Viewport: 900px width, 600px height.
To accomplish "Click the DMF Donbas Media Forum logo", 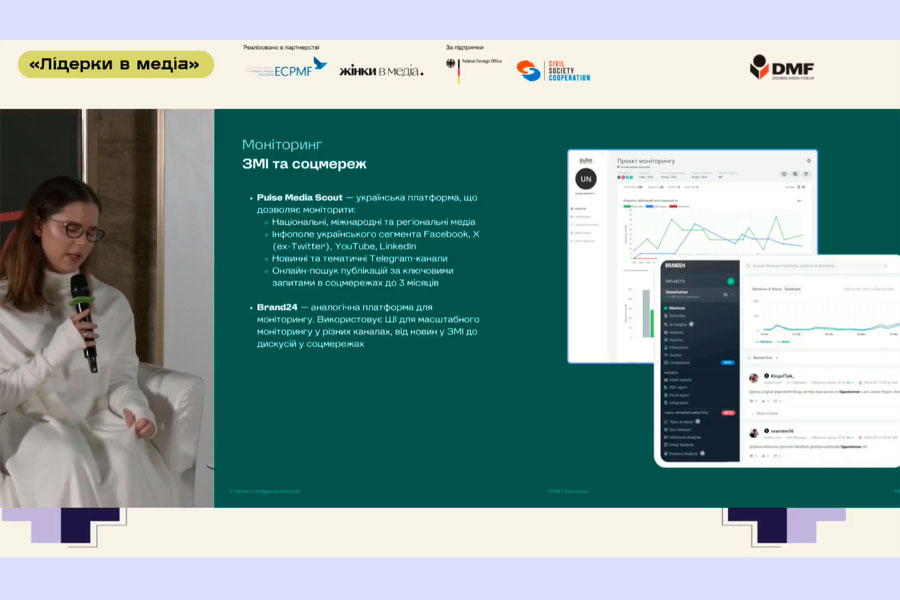I will pyautogui.click(x=782, y=67).
